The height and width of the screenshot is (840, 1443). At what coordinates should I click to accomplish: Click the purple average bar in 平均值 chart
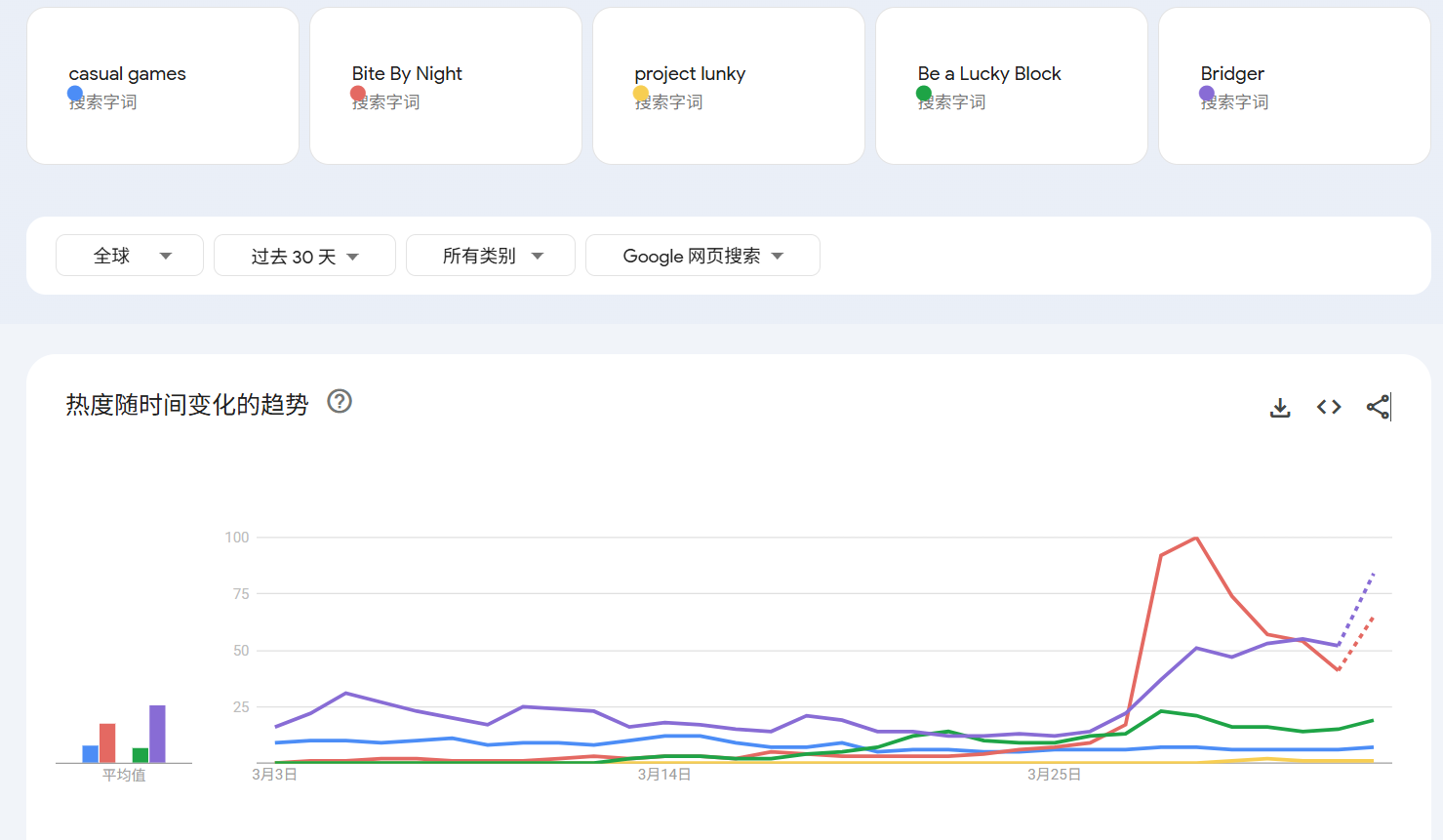click(x=157, y=734)
